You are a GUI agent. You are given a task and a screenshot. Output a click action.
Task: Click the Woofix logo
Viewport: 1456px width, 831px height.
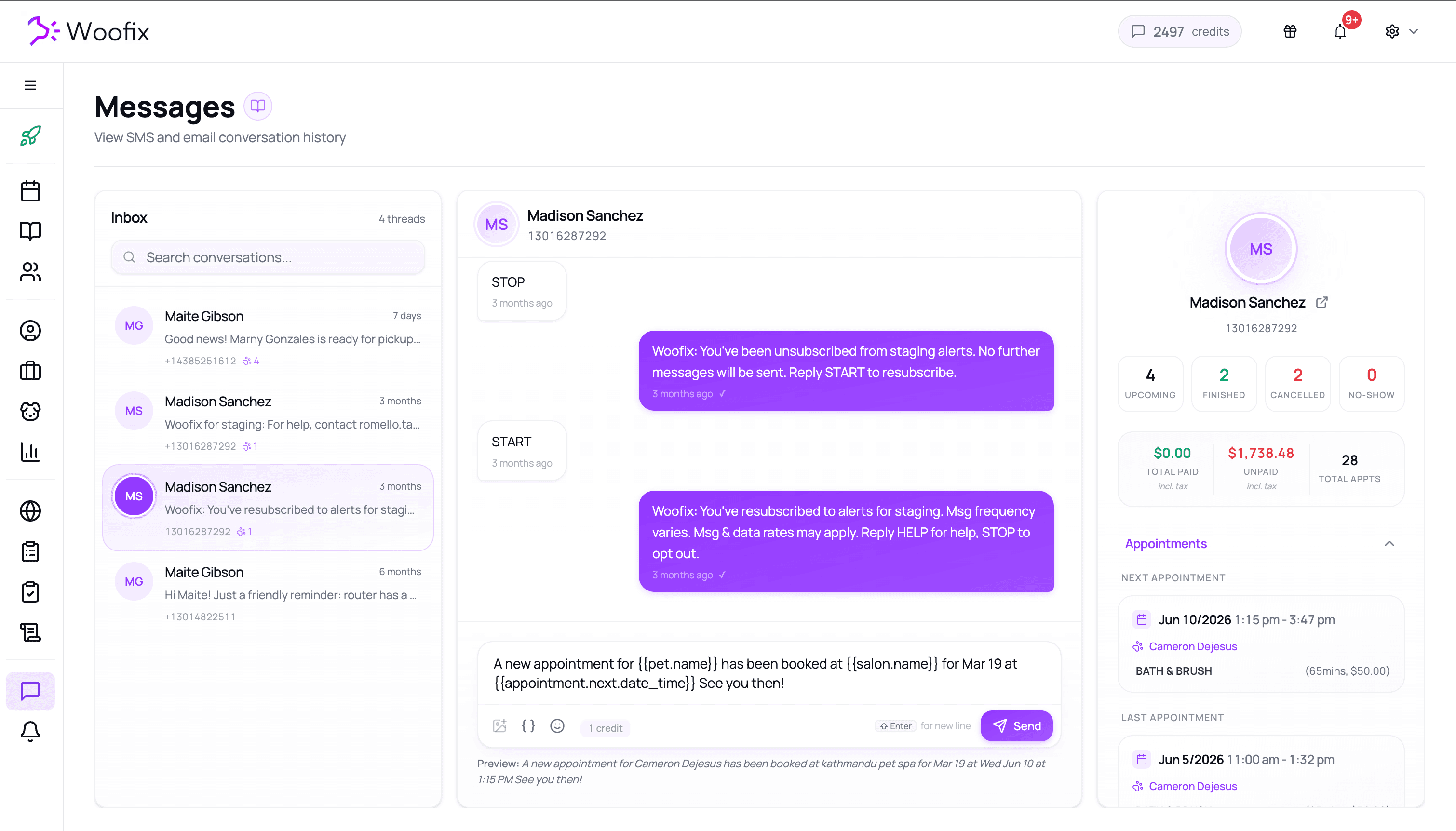pyautogui.click(x=88, y=31)
